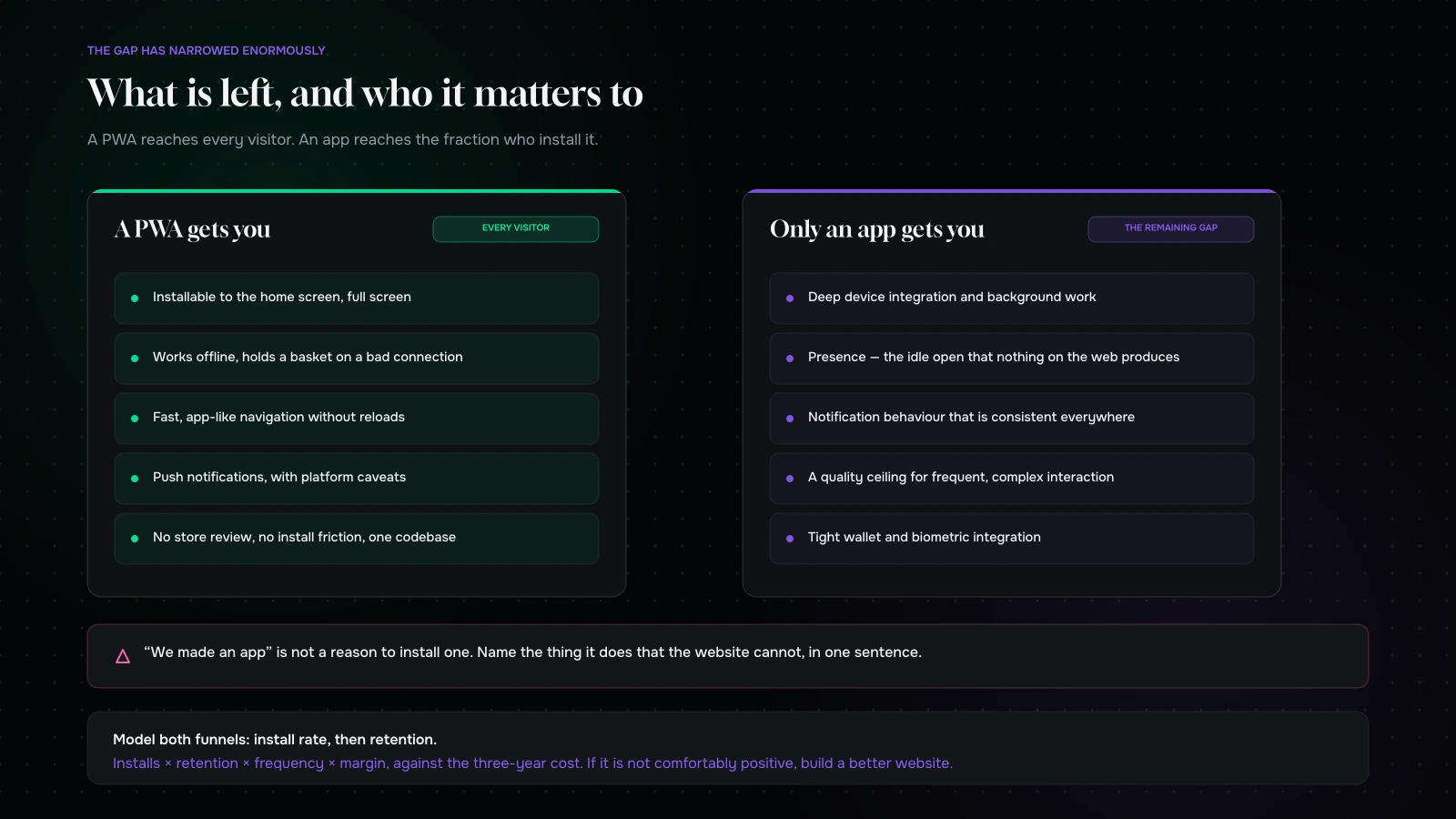Select Notification behaviour consistent everywhere item
Image resolution: width=1456 pixels, height=819 pixels.
[x=1012, y=419]
